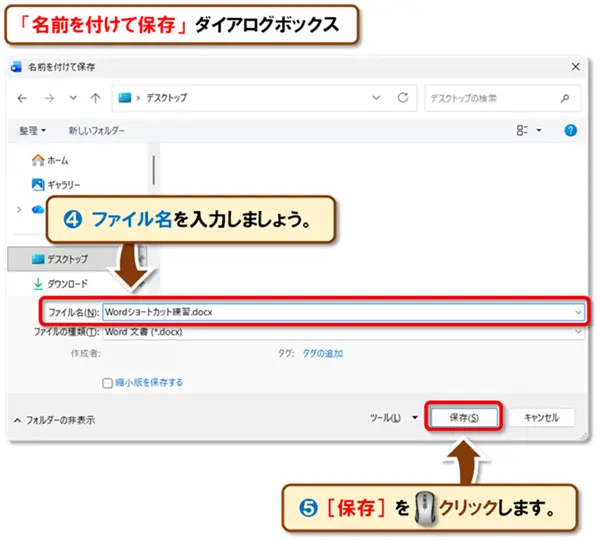The height and width of the screenshot is (542, 600).
Task: Create a folder with 新しいフォルダー
Action: click(x=96, y=131)
